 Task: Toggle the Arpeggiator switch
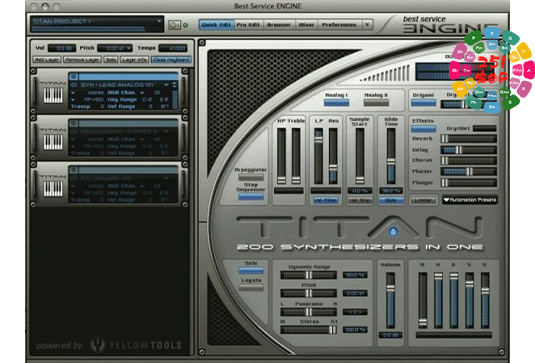(251, 177)
